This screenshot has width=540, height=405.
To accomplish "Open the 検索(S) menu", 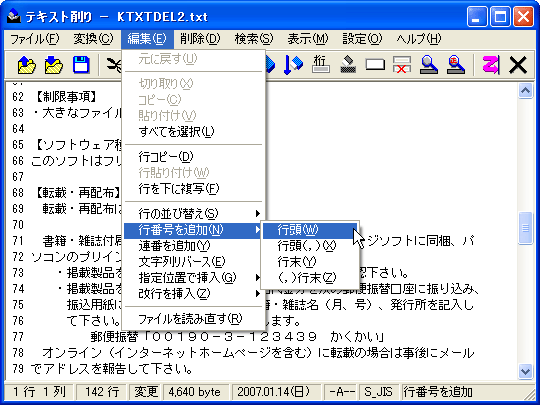I will point(254,39).
